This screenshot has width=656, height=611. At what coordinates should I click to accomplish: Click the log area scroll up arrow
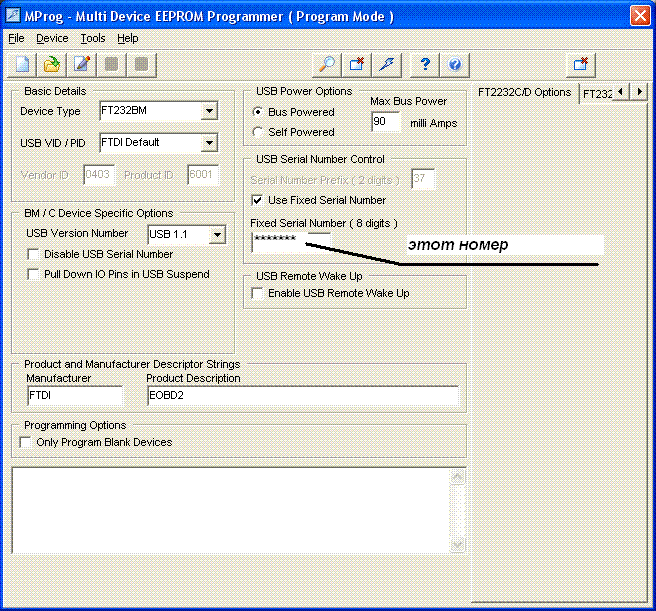[x=457, y=477]
